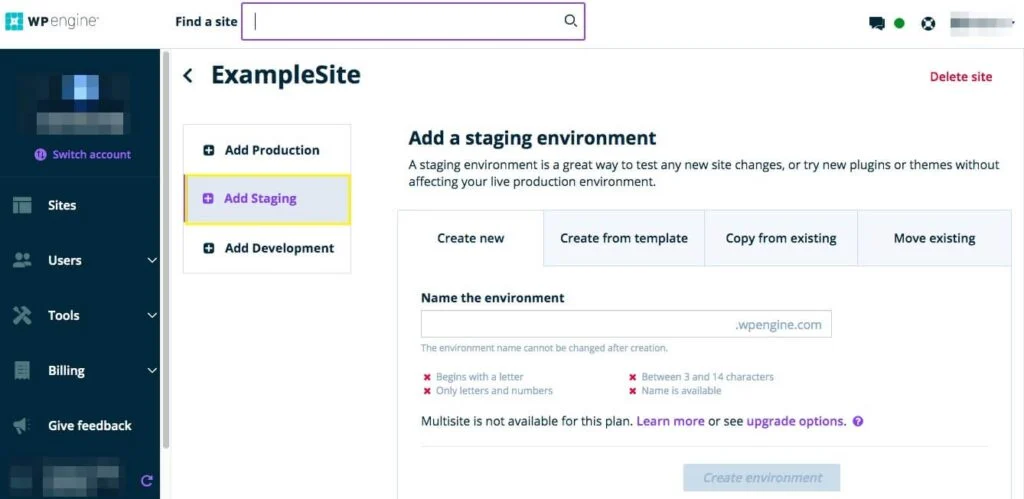Click the '.wpengine.com' domain suffix

(x=778, y=325)
